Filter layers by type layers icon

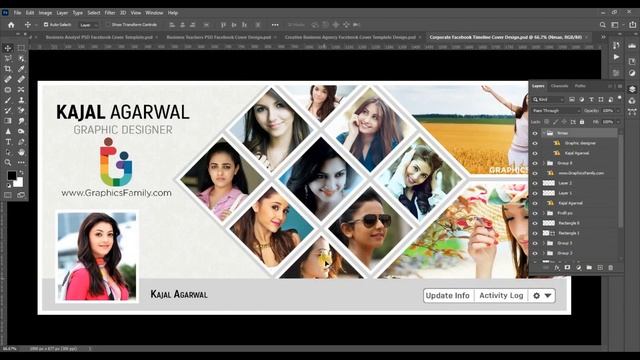pyautogui.click(x=591, y=100)
